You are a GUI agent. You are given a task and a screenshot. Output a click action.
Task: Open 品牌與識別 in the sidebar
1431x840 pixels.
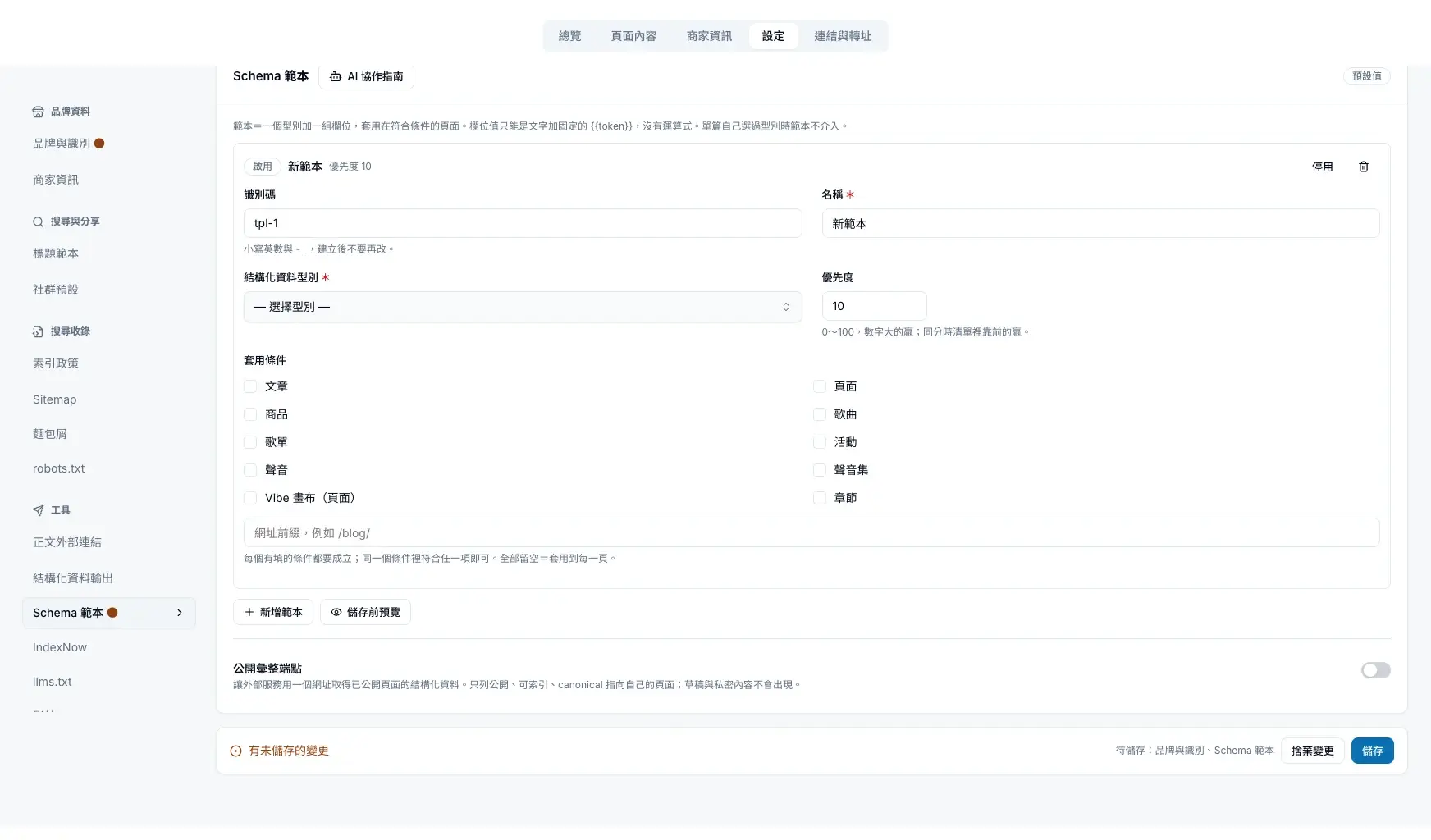[x=62, y=144]
